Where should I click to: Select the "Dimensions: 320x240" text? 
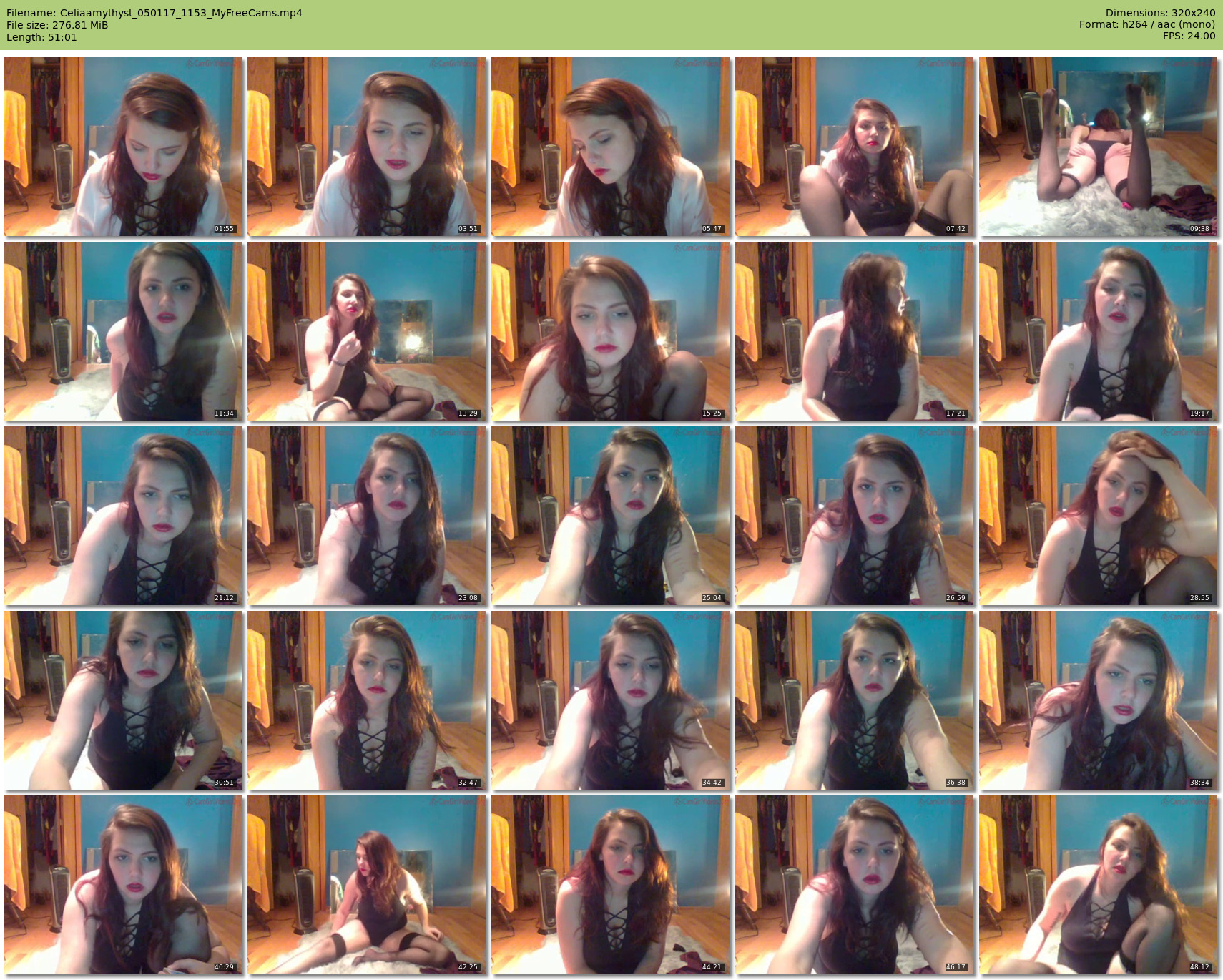1160,13
